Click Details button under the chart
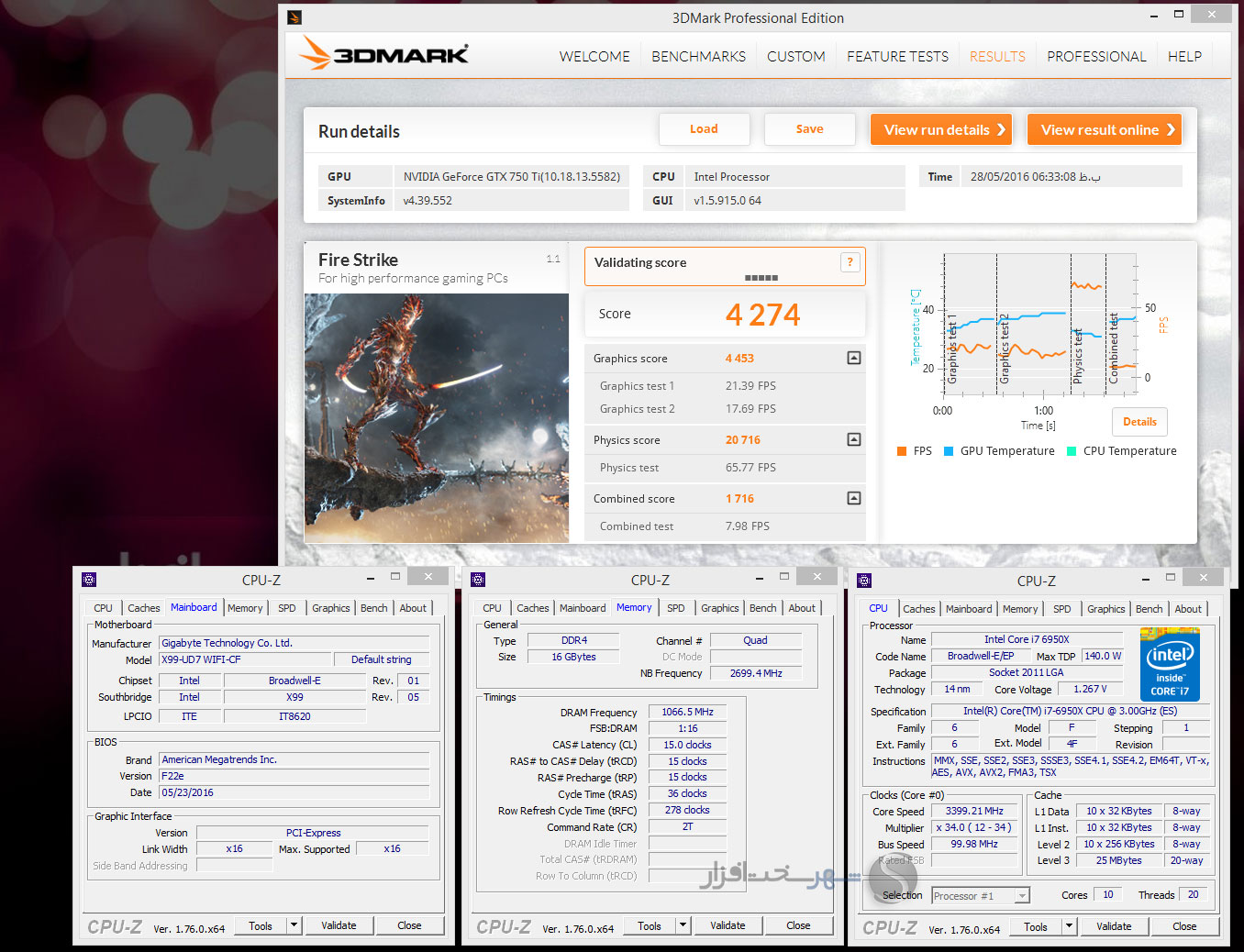This screenshot has width=1244, height=952. (x=1139, y=422)
